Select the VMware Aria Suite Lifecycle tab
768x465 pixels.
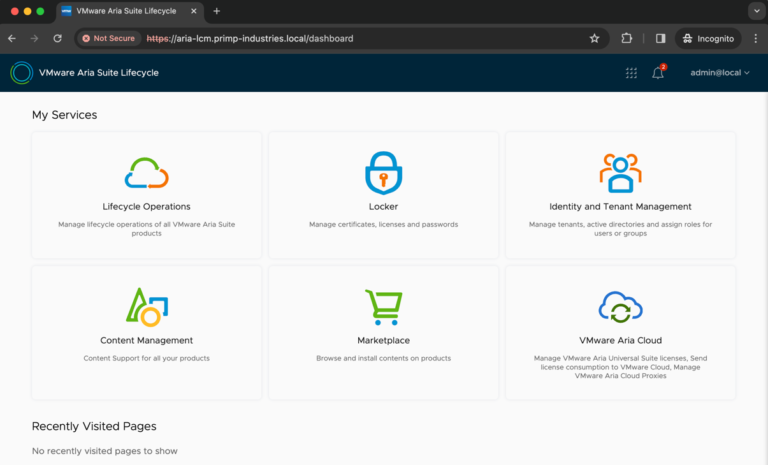click(x=130, y=11)
